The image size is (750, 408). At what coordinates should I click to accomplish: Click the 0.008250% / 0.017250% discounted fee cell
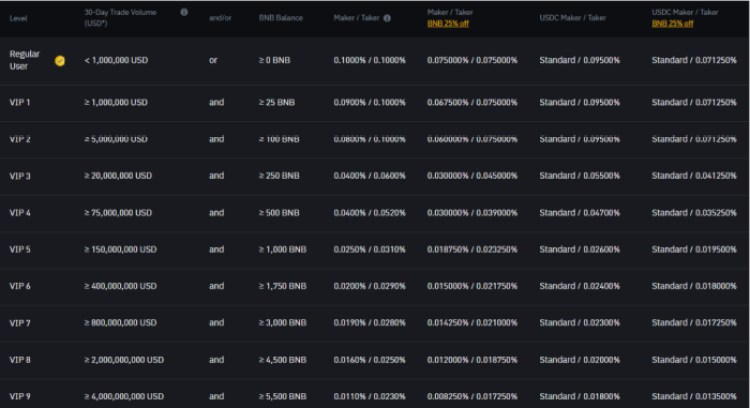point(472,397)
